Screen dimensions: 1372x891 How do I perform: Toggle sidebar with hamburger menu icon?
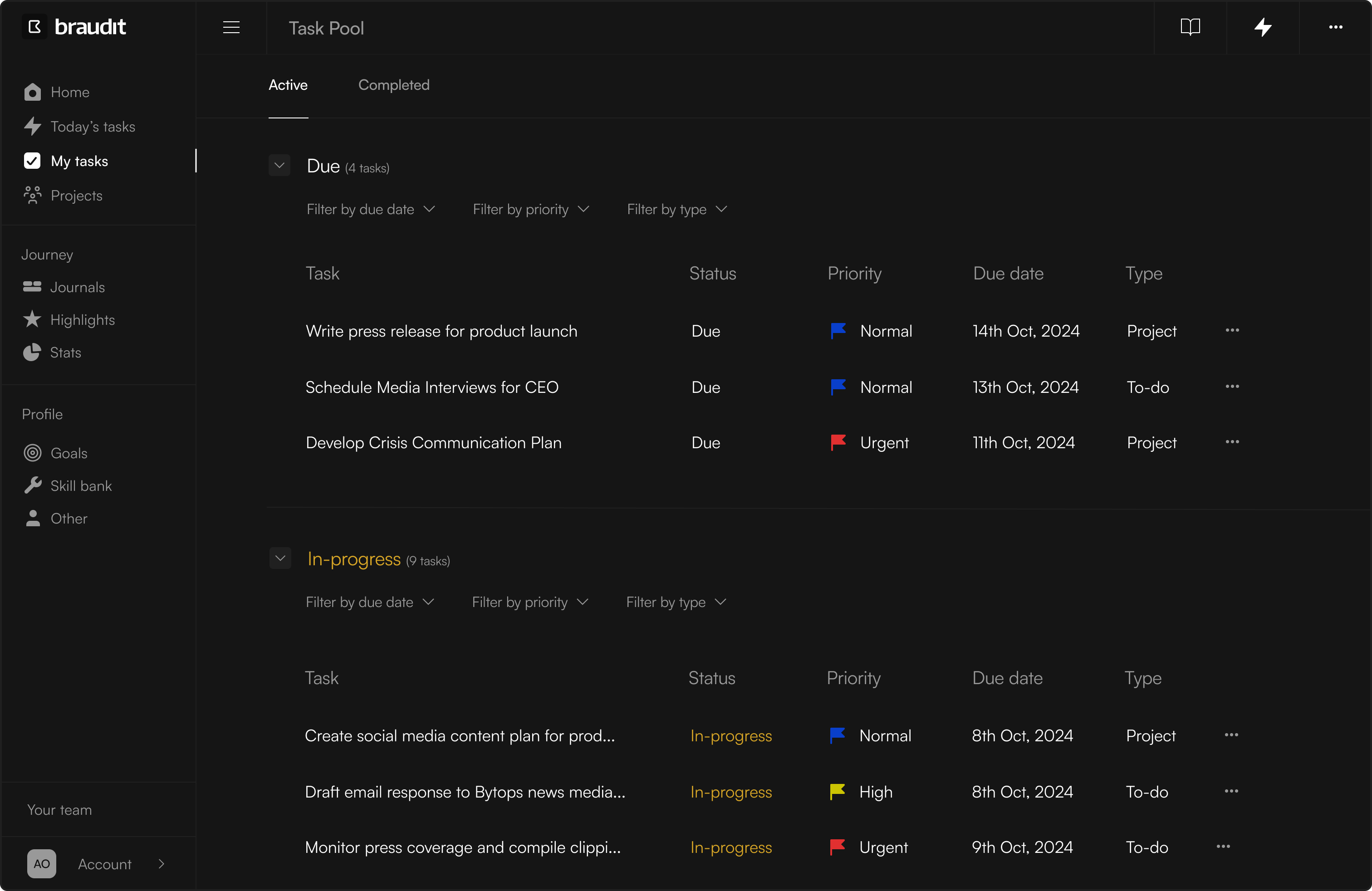[x=231, y=27]
